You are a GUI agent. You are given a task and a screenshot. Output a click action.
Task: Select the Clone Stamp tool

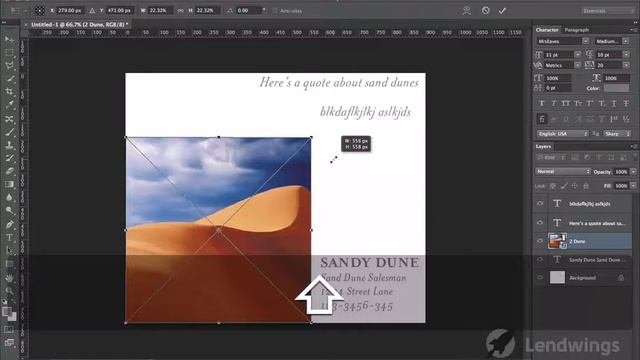[9, 145]
